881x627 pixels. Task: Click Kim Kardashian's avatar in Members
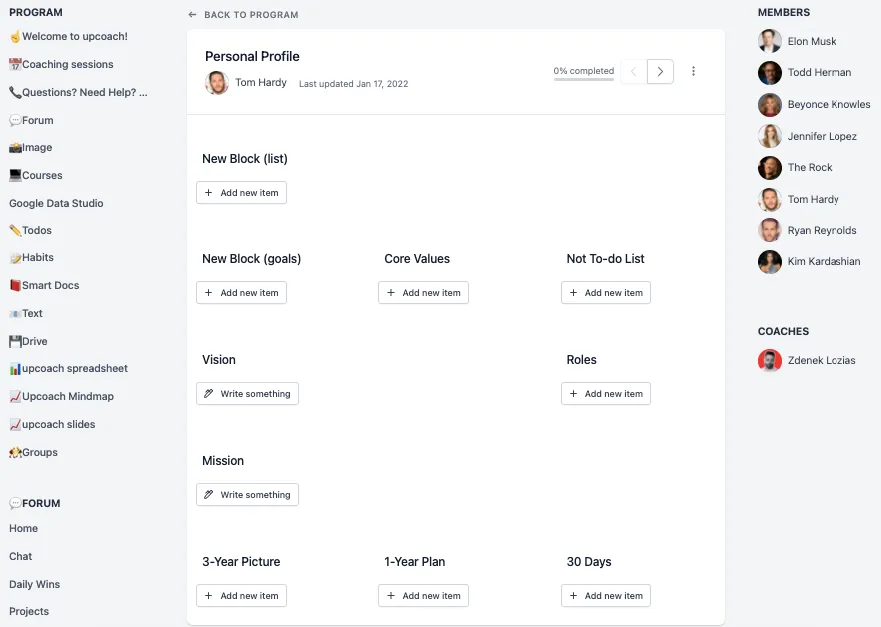[769, 261]
